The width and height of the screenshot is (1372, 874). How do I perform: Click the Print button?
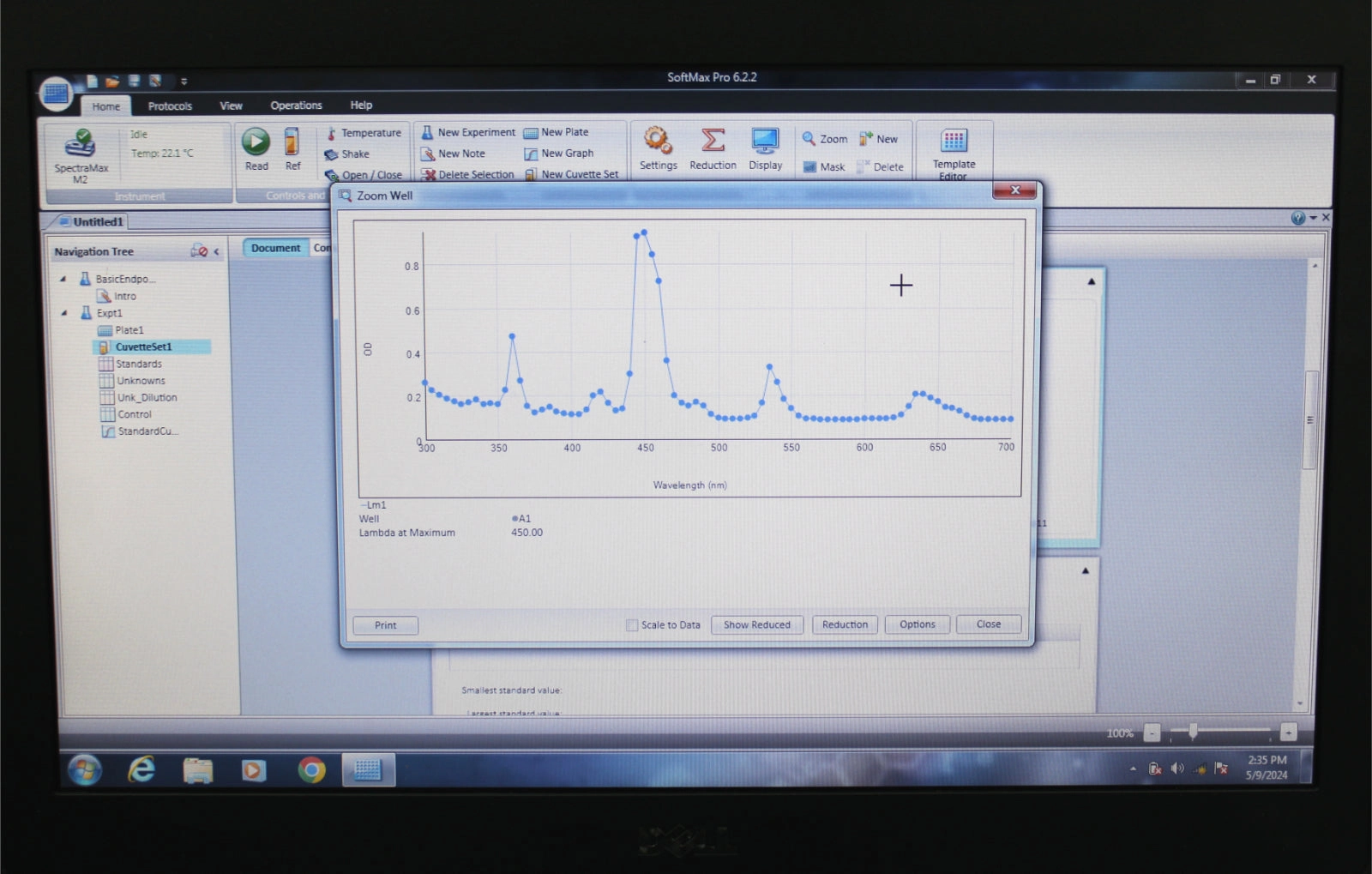385,625
